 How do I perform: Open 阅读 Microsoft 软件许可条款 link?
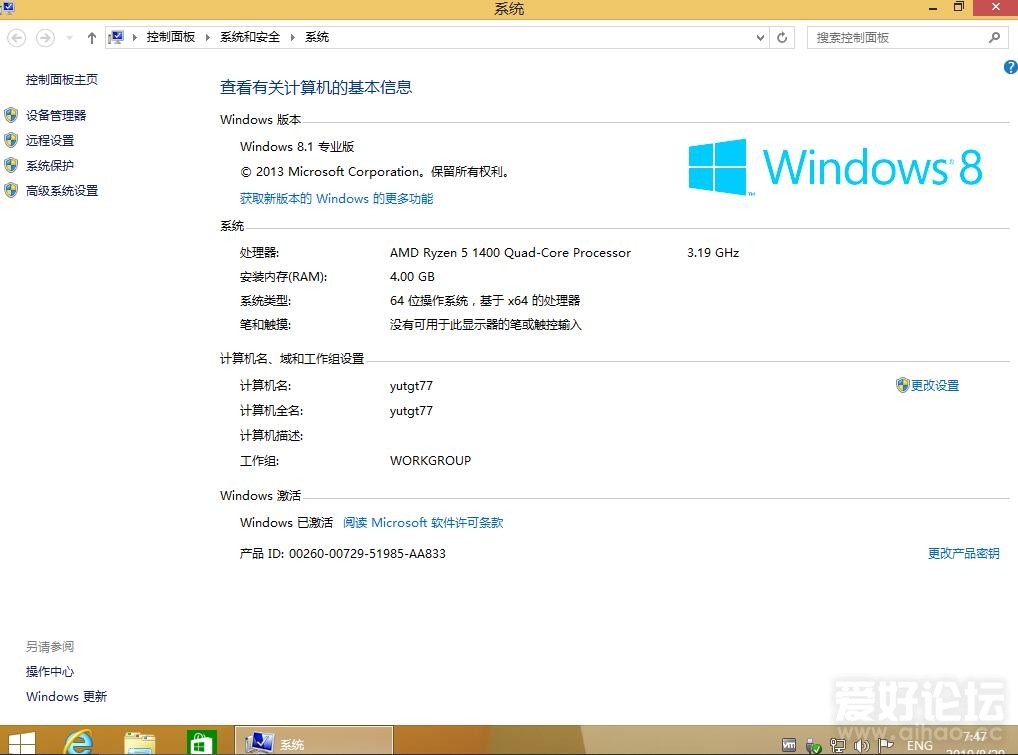click(x=423, y=523)
